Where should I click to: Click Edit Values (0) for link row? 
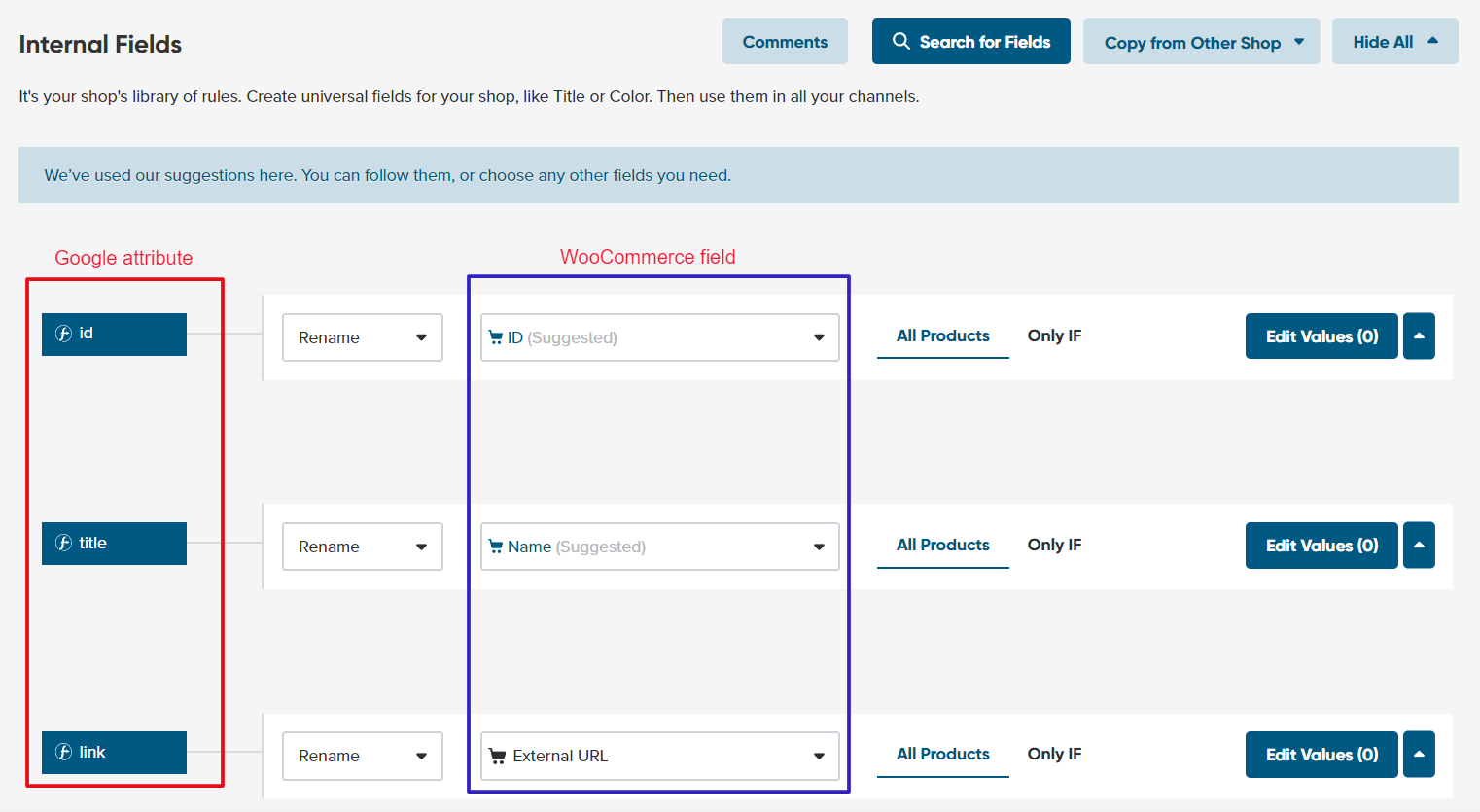tap(1321, 755)
